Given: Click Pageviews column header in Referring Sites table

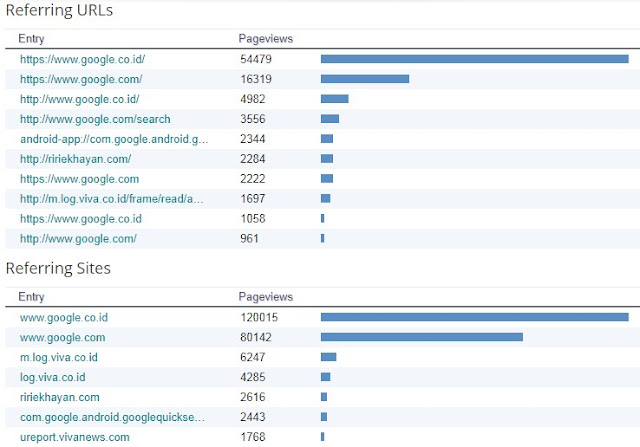Looking at the screenshot, I should pyautogui.click(x=266, y=297).
